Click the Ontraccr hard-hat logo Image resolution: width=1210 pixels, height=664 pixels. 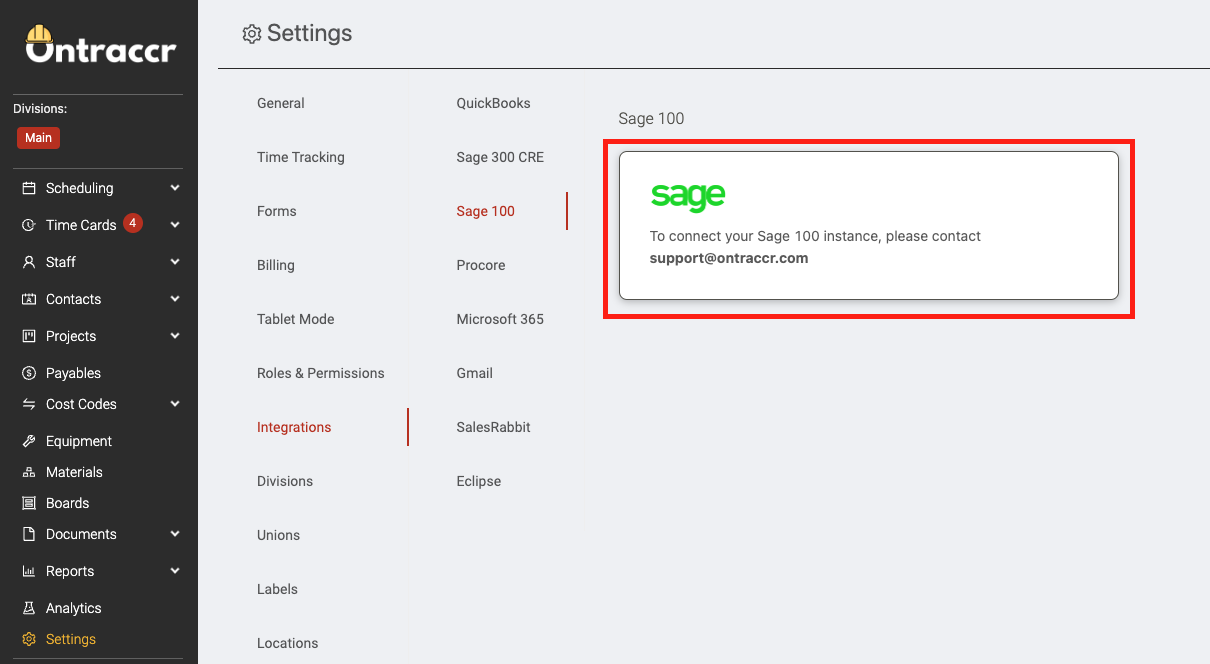[x=101, y=45]
